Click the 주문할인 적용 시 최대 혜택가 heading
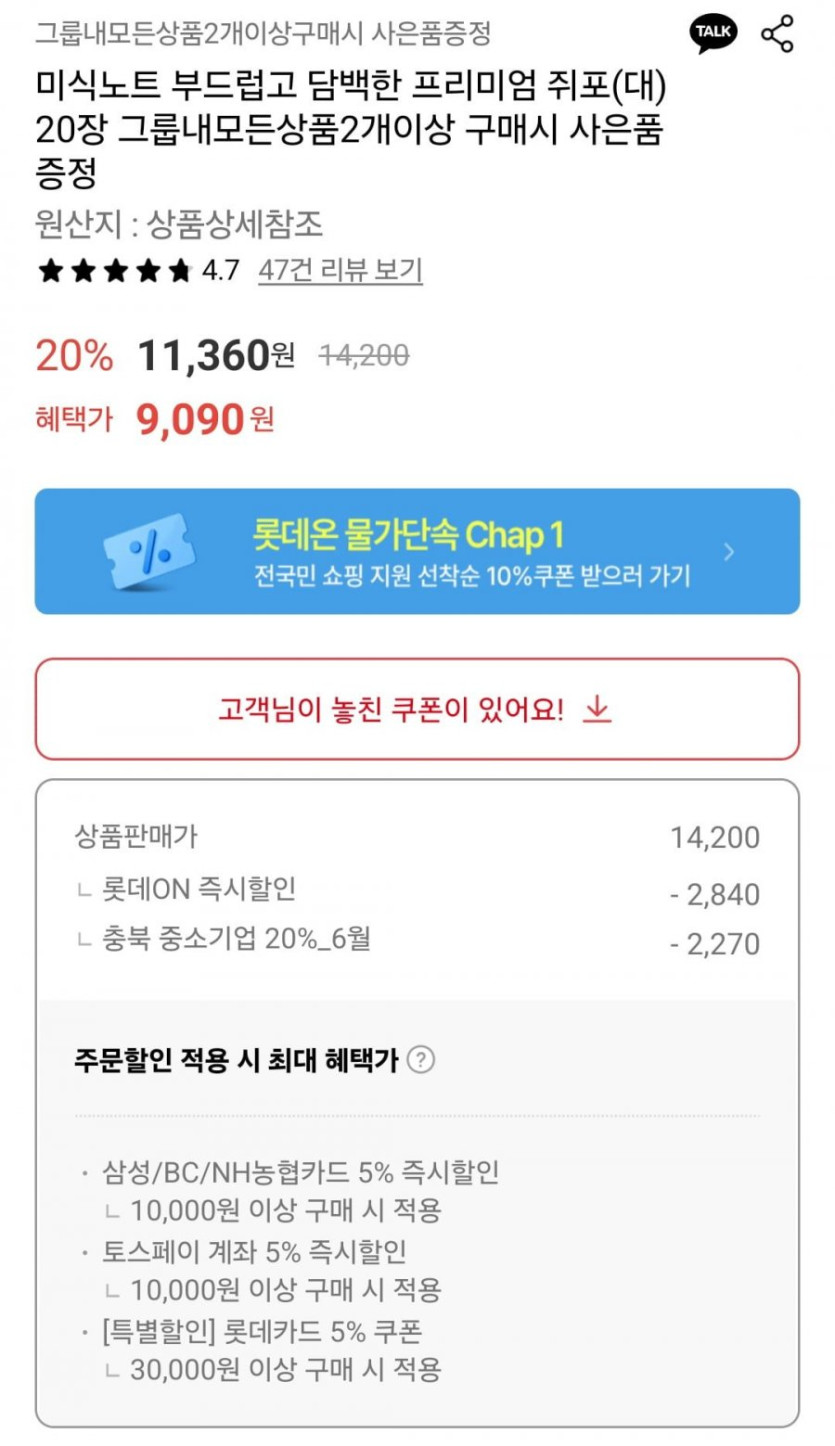The width and height of the screenshot is (835, 1446). pos(236,1060)
